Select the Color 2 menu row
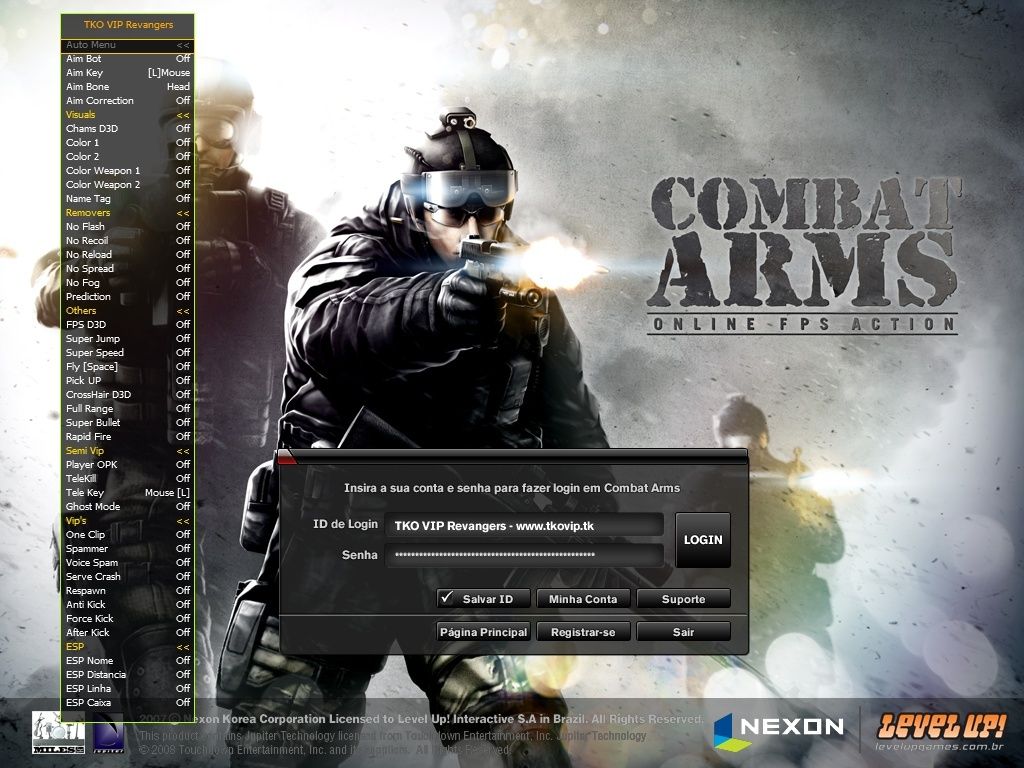The height and width of the screenshot is (768, 1024). tap(128, 157)
